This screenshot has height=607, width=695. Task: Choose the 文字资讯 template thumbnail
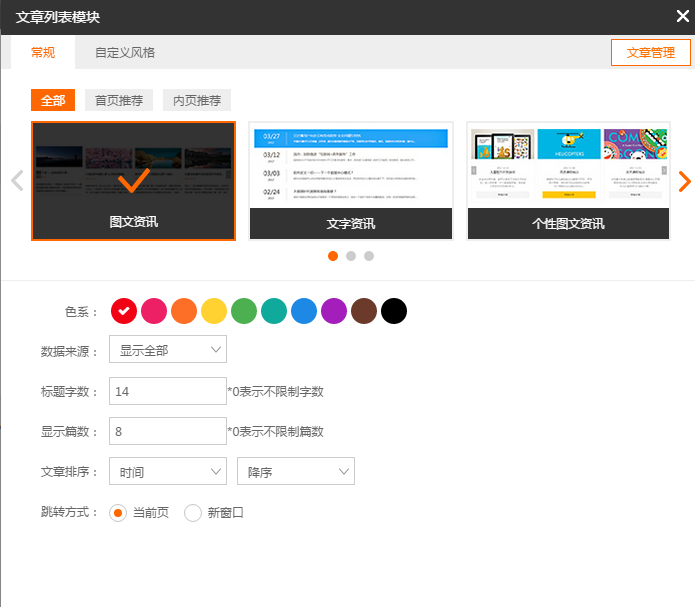point(351,181)
